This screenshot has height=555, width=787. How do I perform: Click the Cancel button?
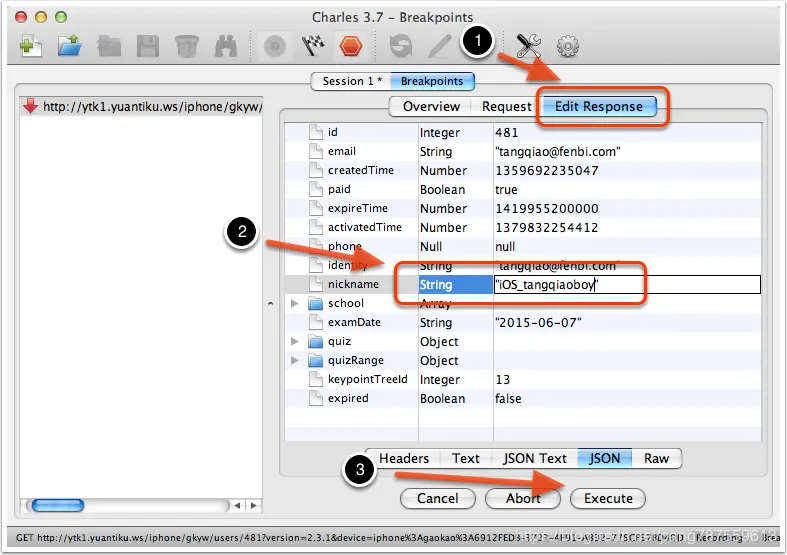tap(438, 498)
